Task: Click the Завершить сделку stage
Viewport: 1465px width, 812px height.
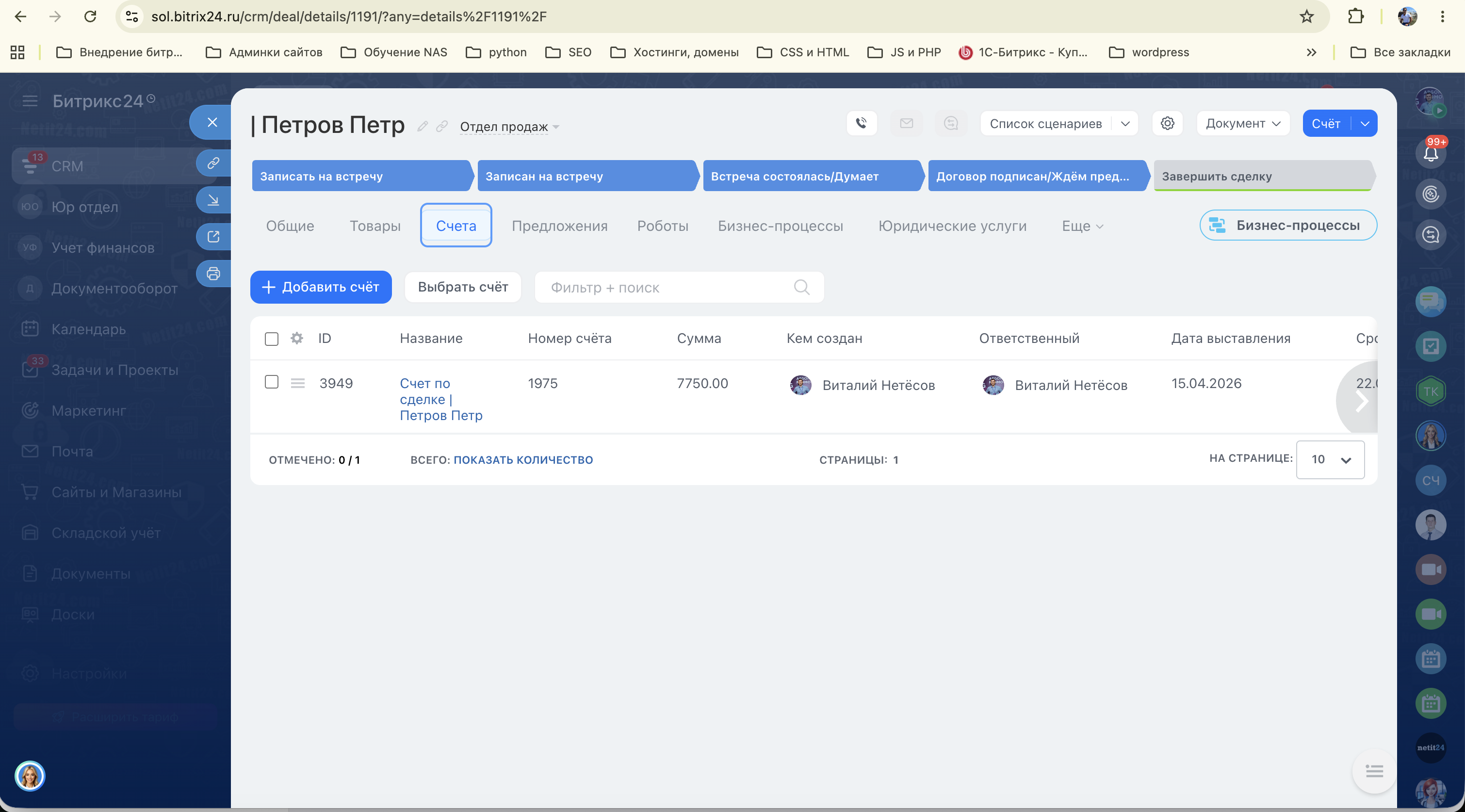Action: (x=1264, y=176)
